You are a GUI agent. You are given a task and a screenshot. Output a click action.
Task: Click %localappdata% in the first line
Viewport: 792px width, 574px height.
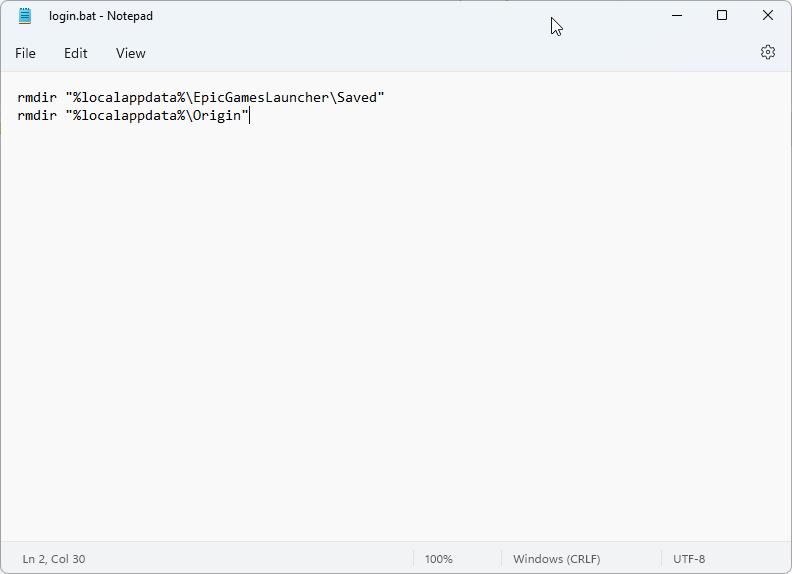point(129,97)
